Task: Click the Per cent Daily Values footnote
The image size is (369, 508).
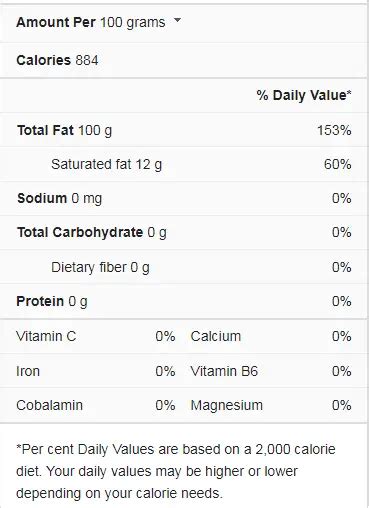Action: (x=176, y=471)
